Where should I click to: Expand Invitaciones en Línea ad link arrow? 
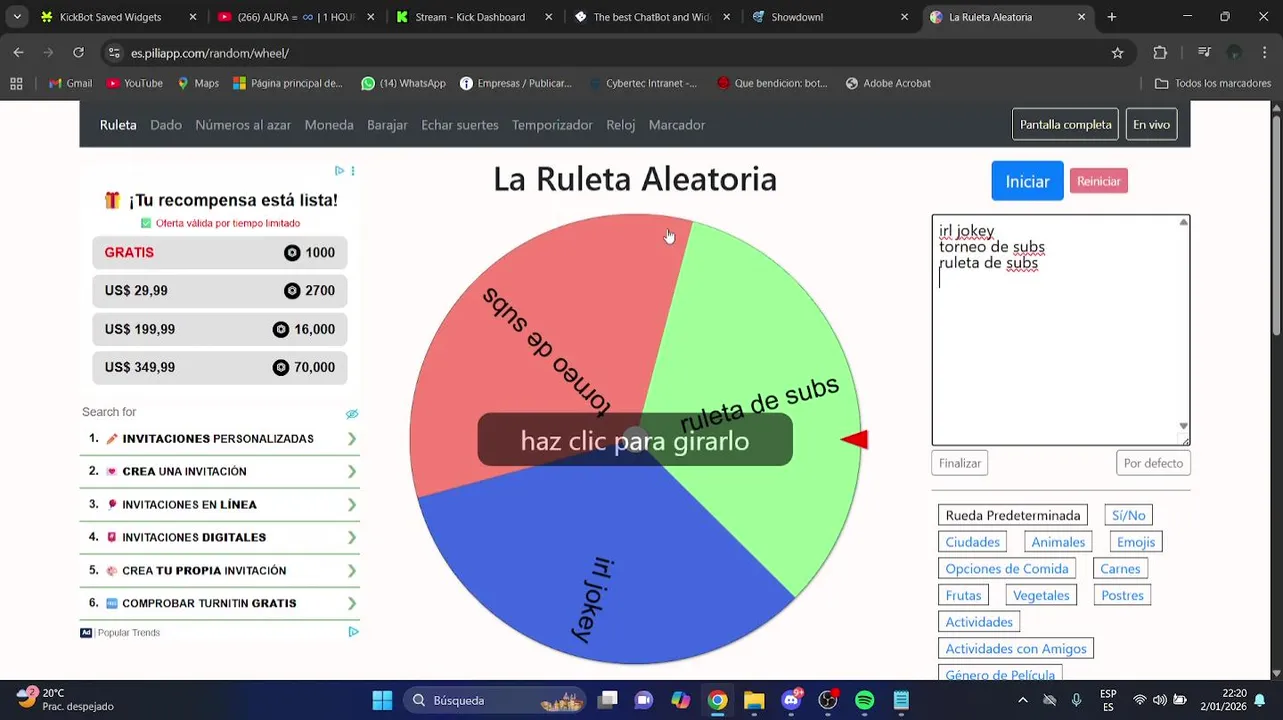point(352,505)
